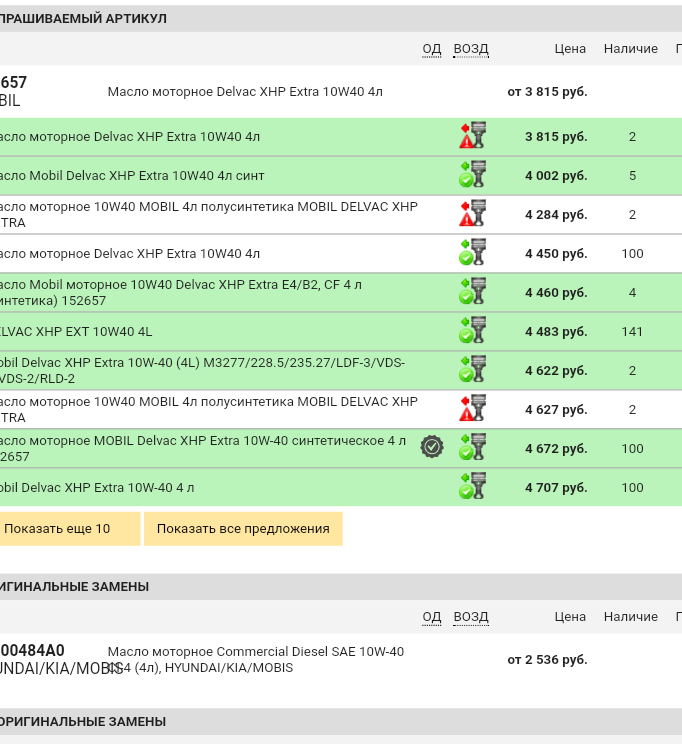This screenshot has width=682, height=744.
Task: Select price "от 3 815 руб."
Action: [547, 92]
